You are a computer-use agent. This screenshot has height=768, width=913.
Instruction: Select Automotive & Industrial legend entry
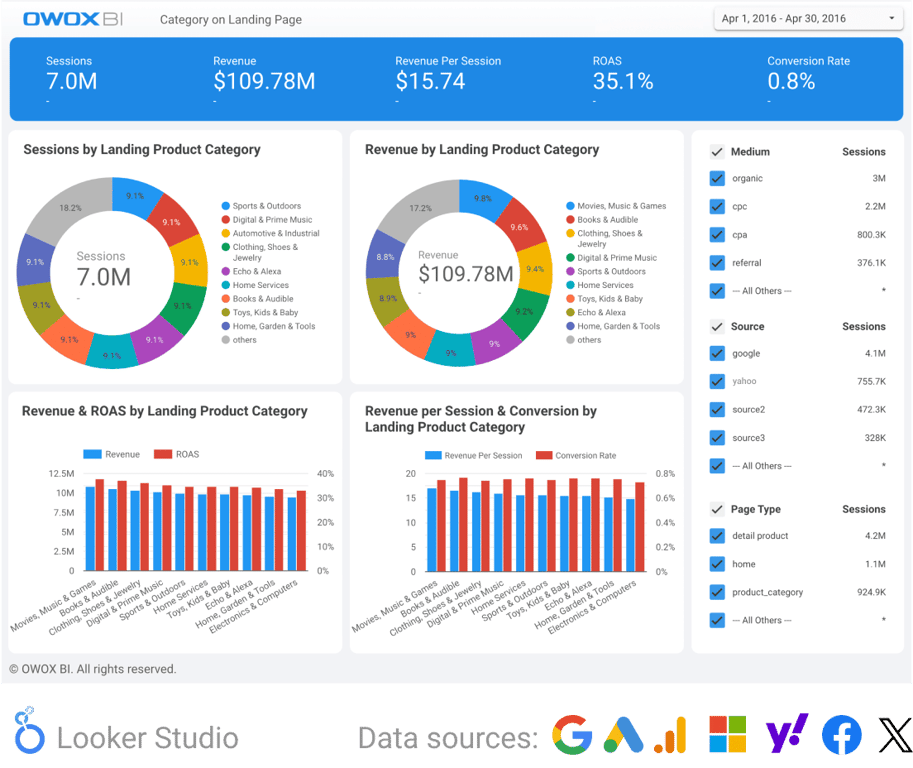[271, 233]
